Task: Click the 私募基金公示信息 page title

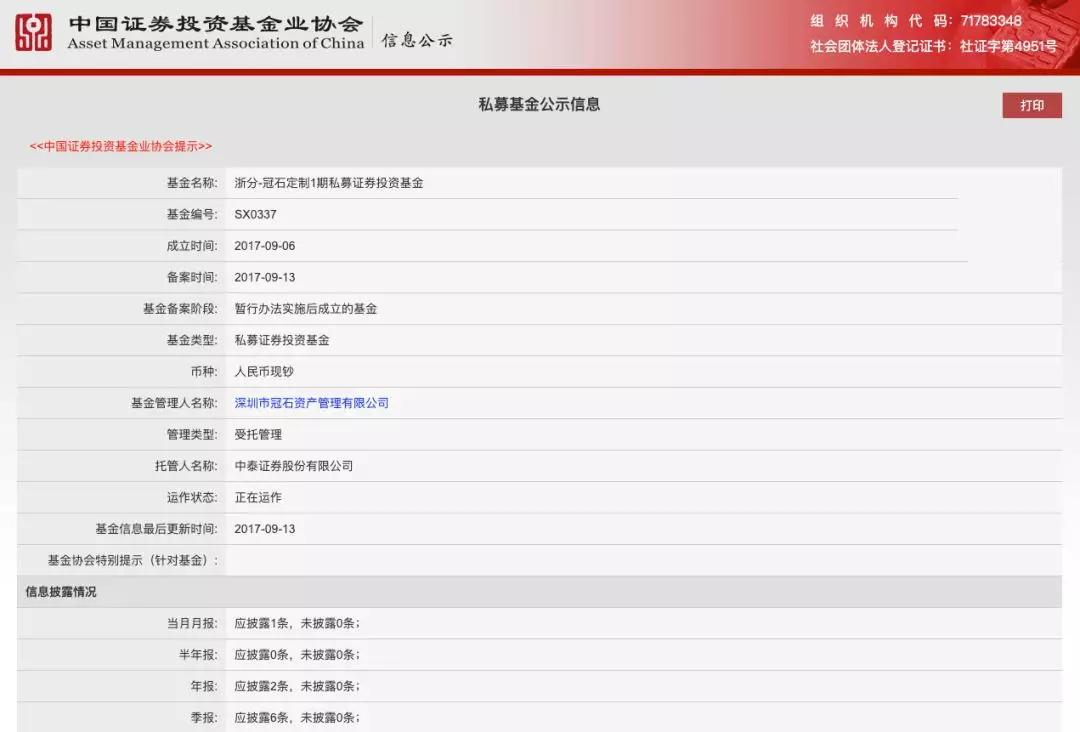Action: pyautogui.click(x=539, y=104)
